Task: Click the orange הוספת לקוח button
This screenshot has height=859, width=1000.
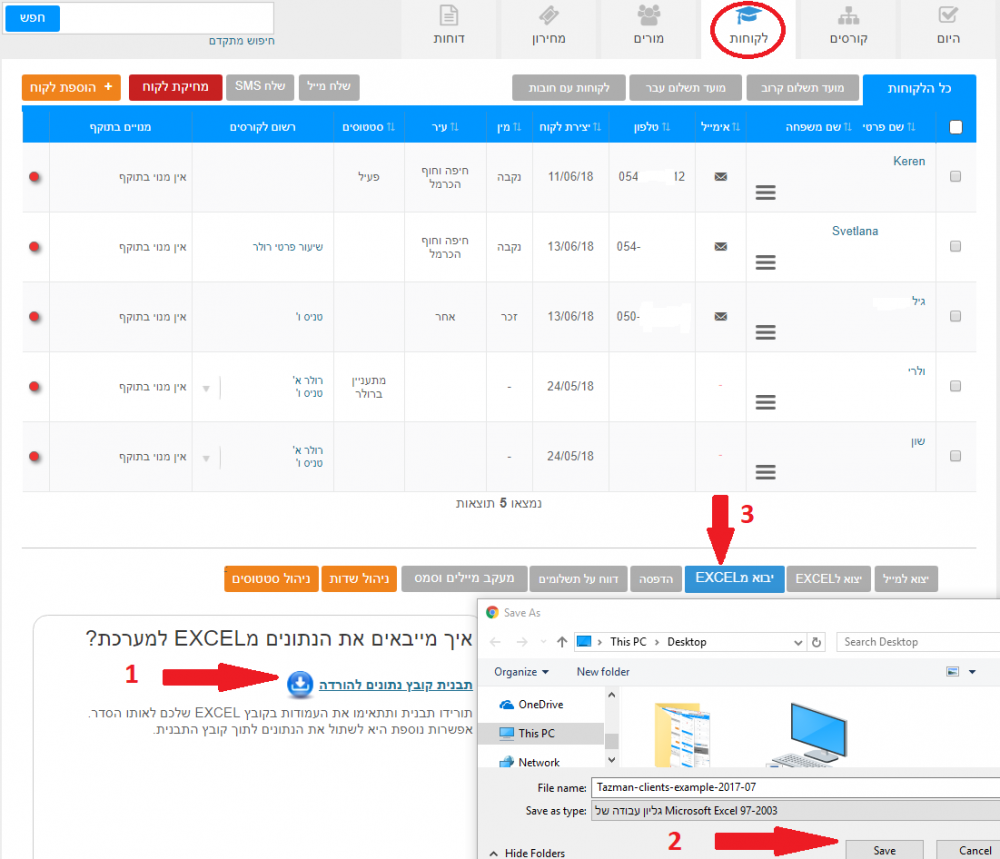Action: [71, 87]
